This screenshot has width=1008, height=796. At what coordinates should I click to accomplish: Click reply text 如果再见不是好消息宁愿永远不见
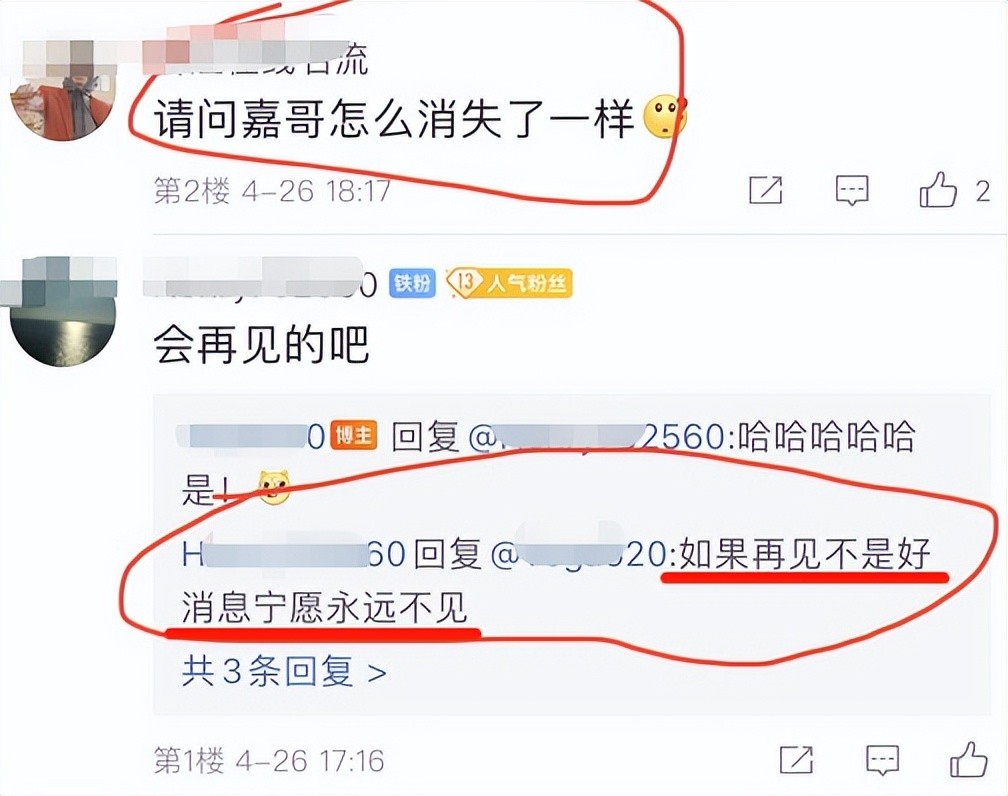(x=556, y=581)
